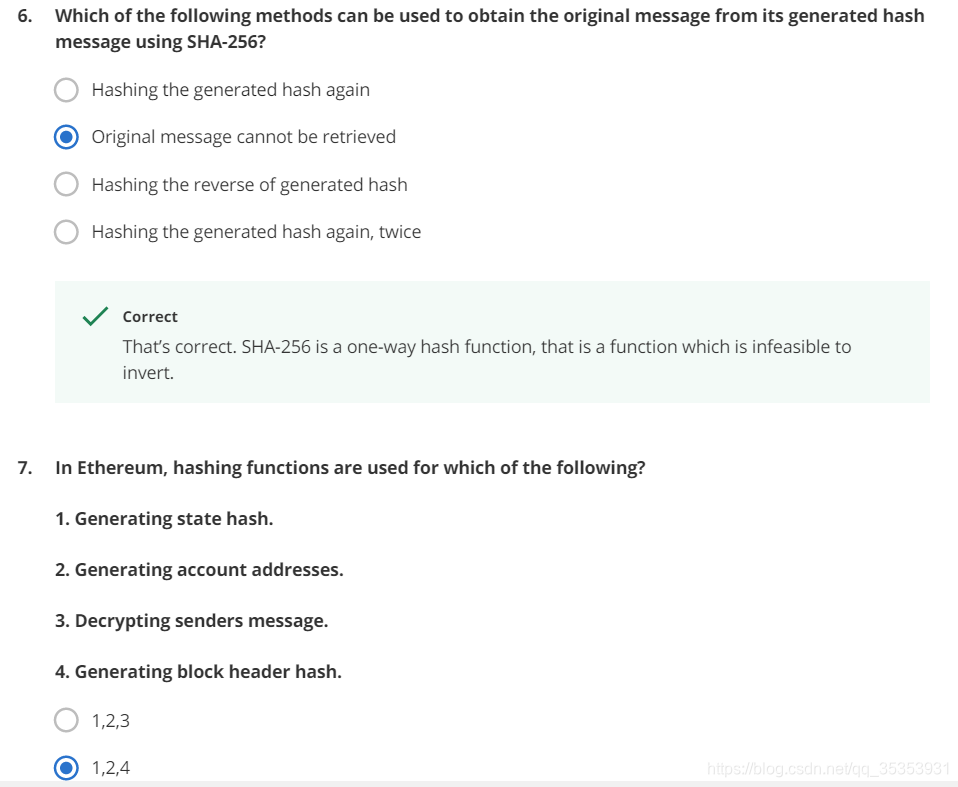
Task: Select the radio button for option "1,2,4"
Action: [67, 768]
